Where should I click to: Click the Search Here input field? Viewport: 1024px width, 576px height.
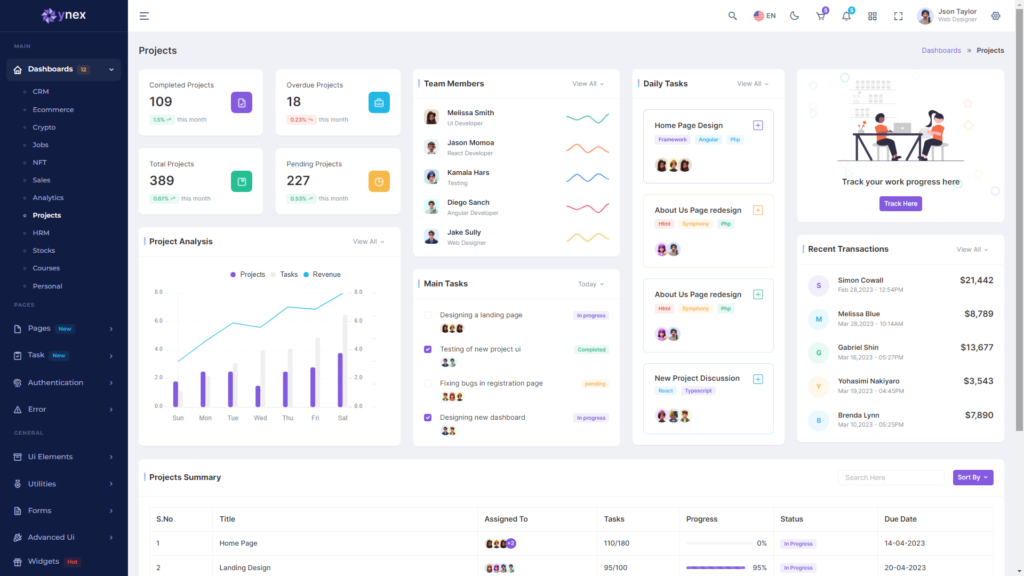(890, 478)
